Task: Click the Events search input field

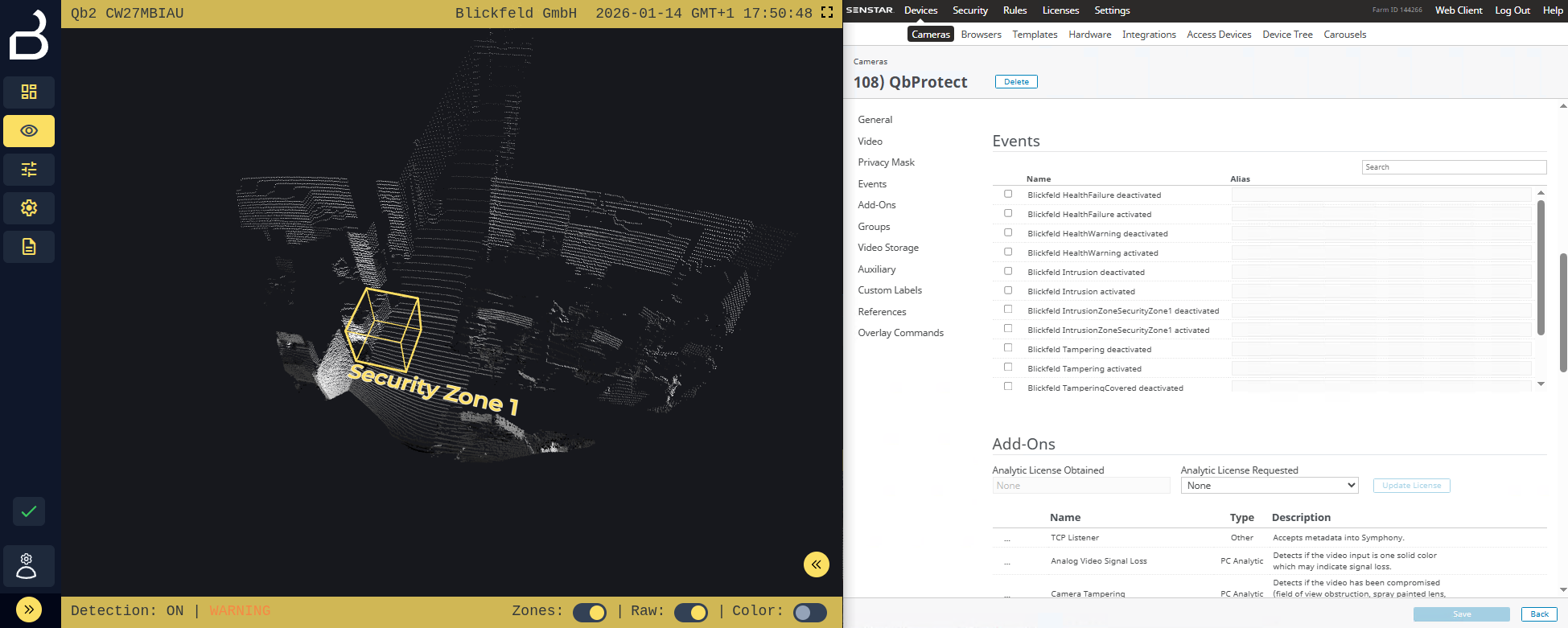Action: pos(1453,167)
